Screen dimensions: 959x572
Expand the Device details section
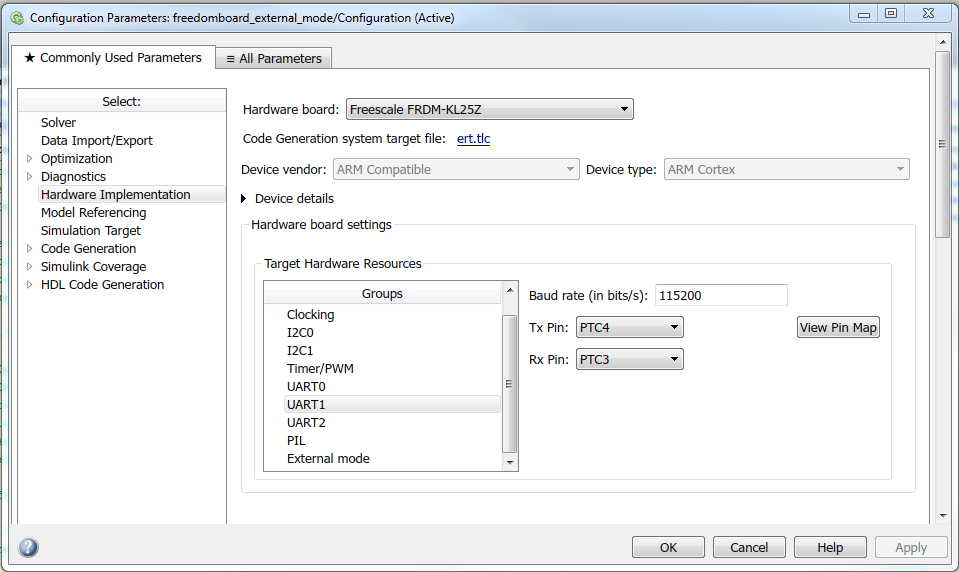coord(243,198)
